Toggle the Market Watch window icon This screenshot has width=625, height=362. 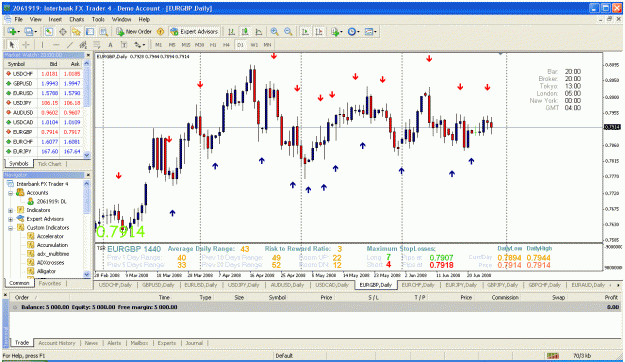(x=49, y=31)
